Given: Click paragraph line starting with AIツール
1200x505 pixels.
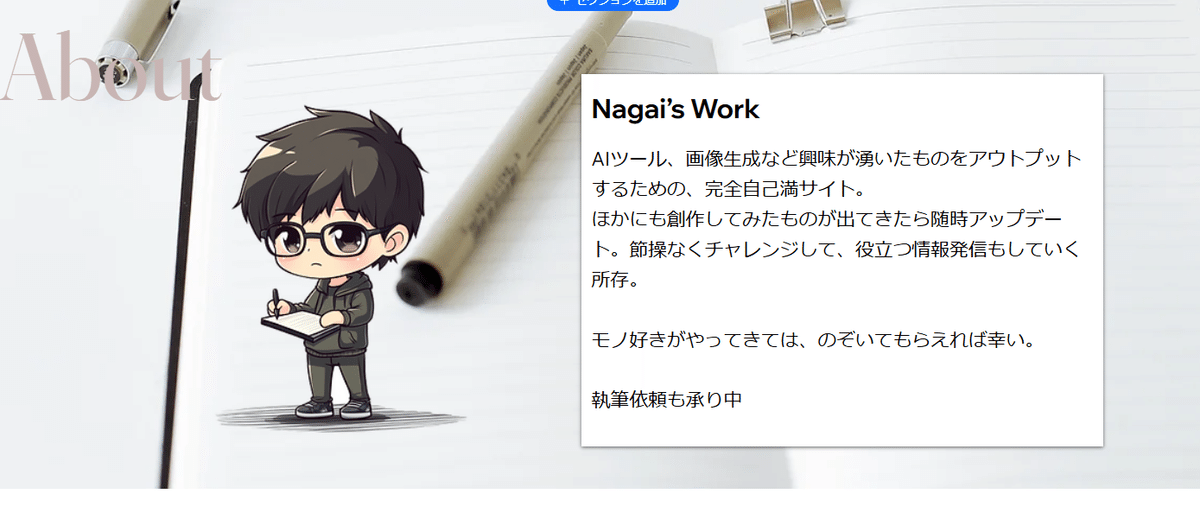Looking at the screenshot, I should click(x=836, y=159).
